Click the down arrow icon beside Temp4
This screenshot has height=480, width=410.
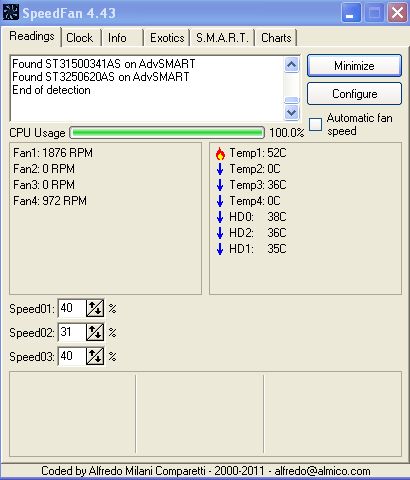coord(220,201)
